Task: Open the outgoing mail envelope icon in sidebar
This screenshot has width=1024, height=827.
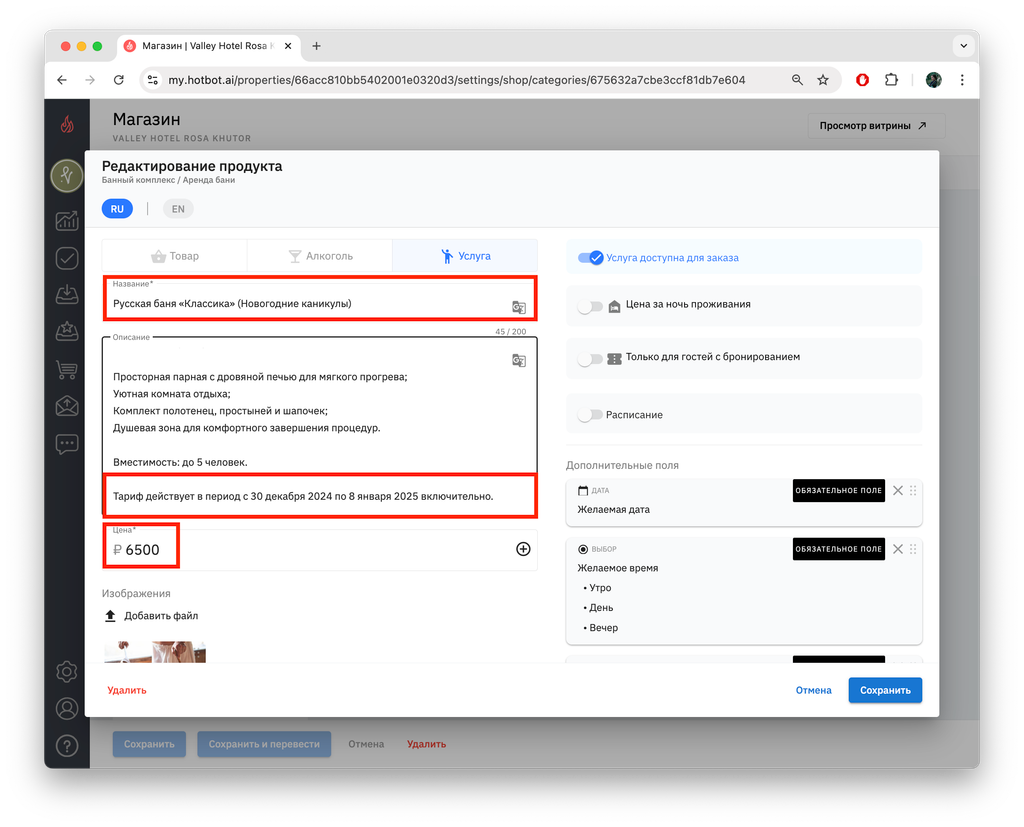Action: tap(67, 406)
